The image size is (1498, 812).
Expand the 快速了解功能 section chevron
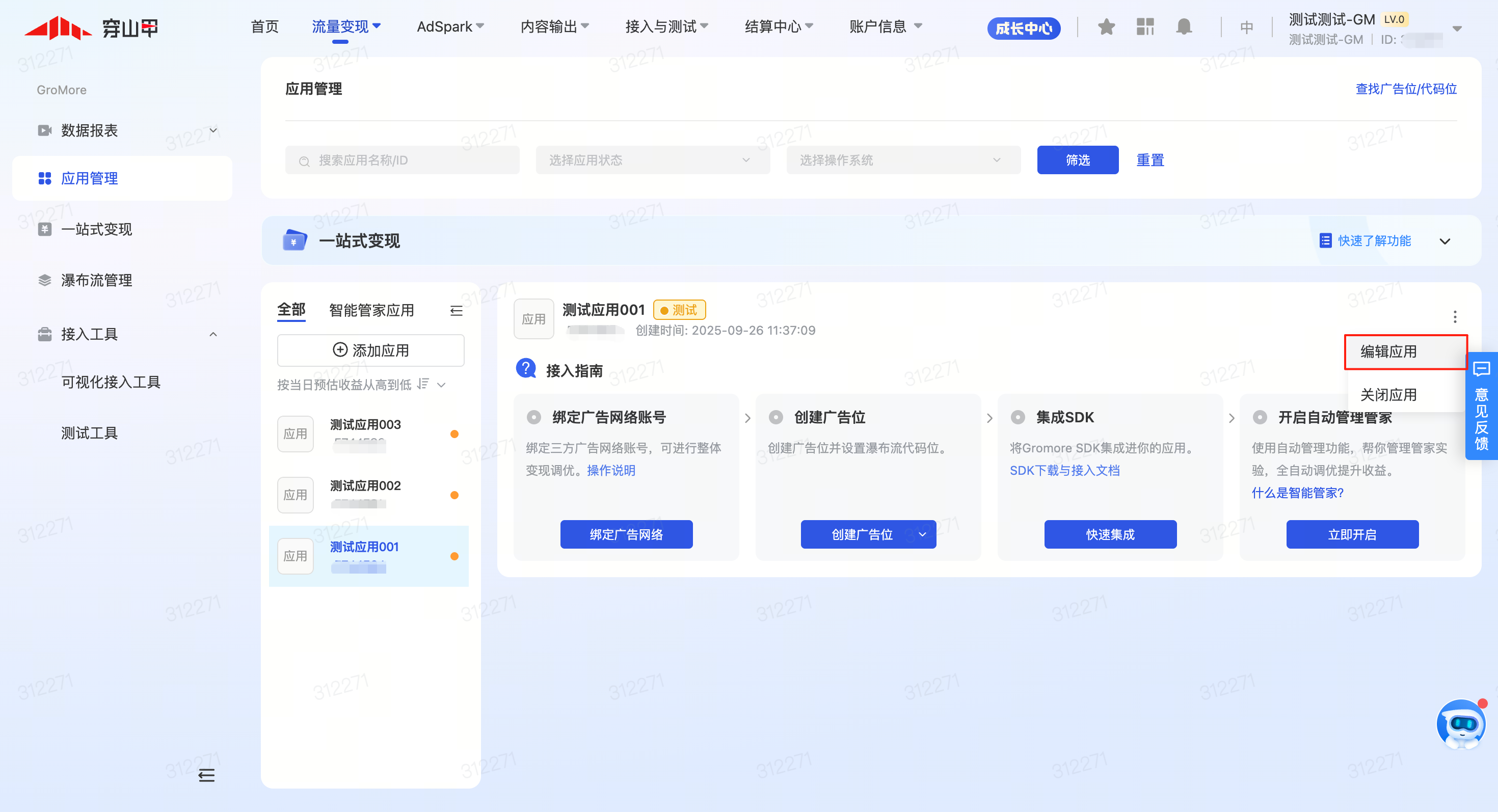(x=1445, y=241)
